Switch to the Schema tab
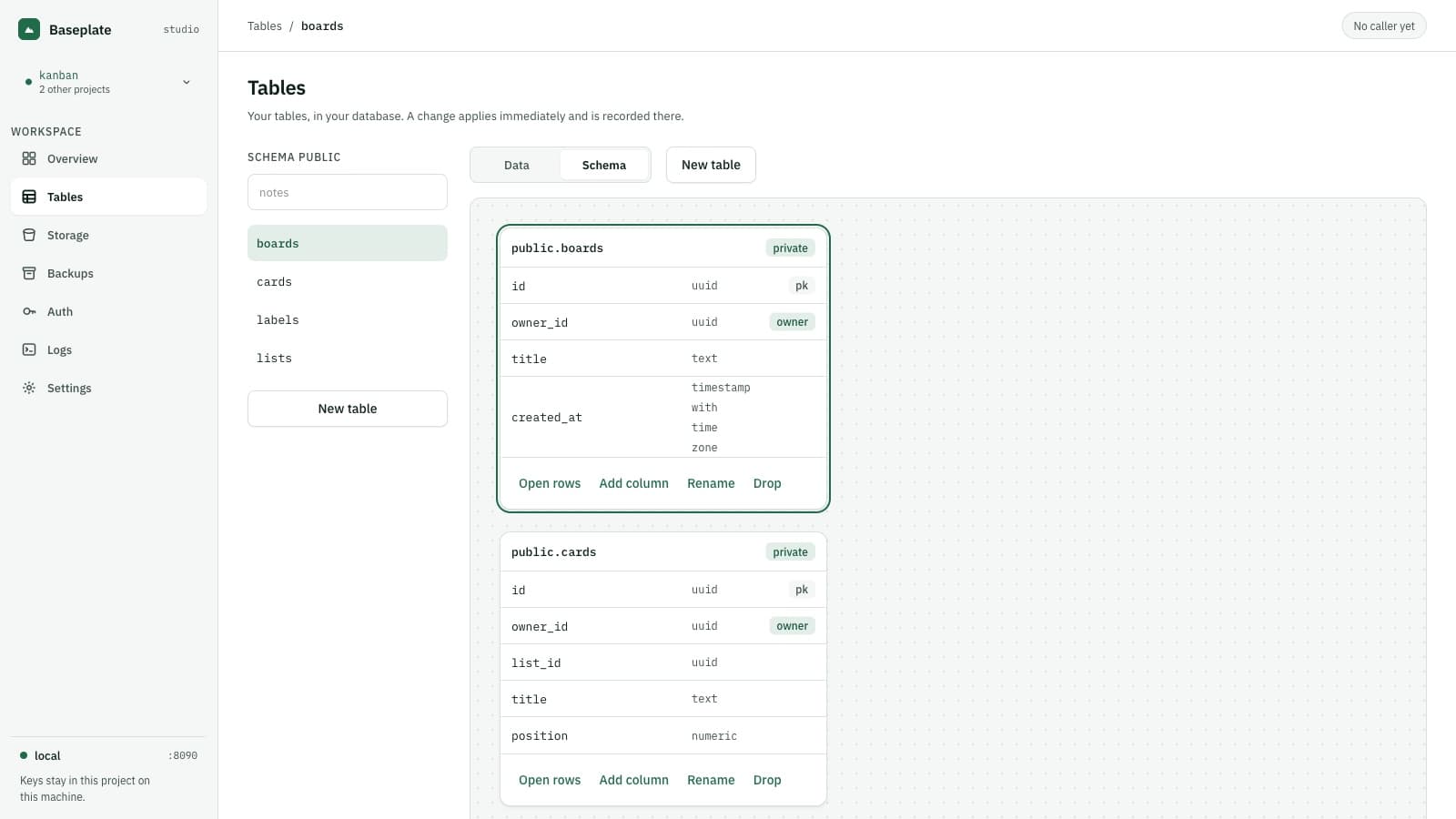The width and height of the screenshot is (1456, 819). coord(604,165)
